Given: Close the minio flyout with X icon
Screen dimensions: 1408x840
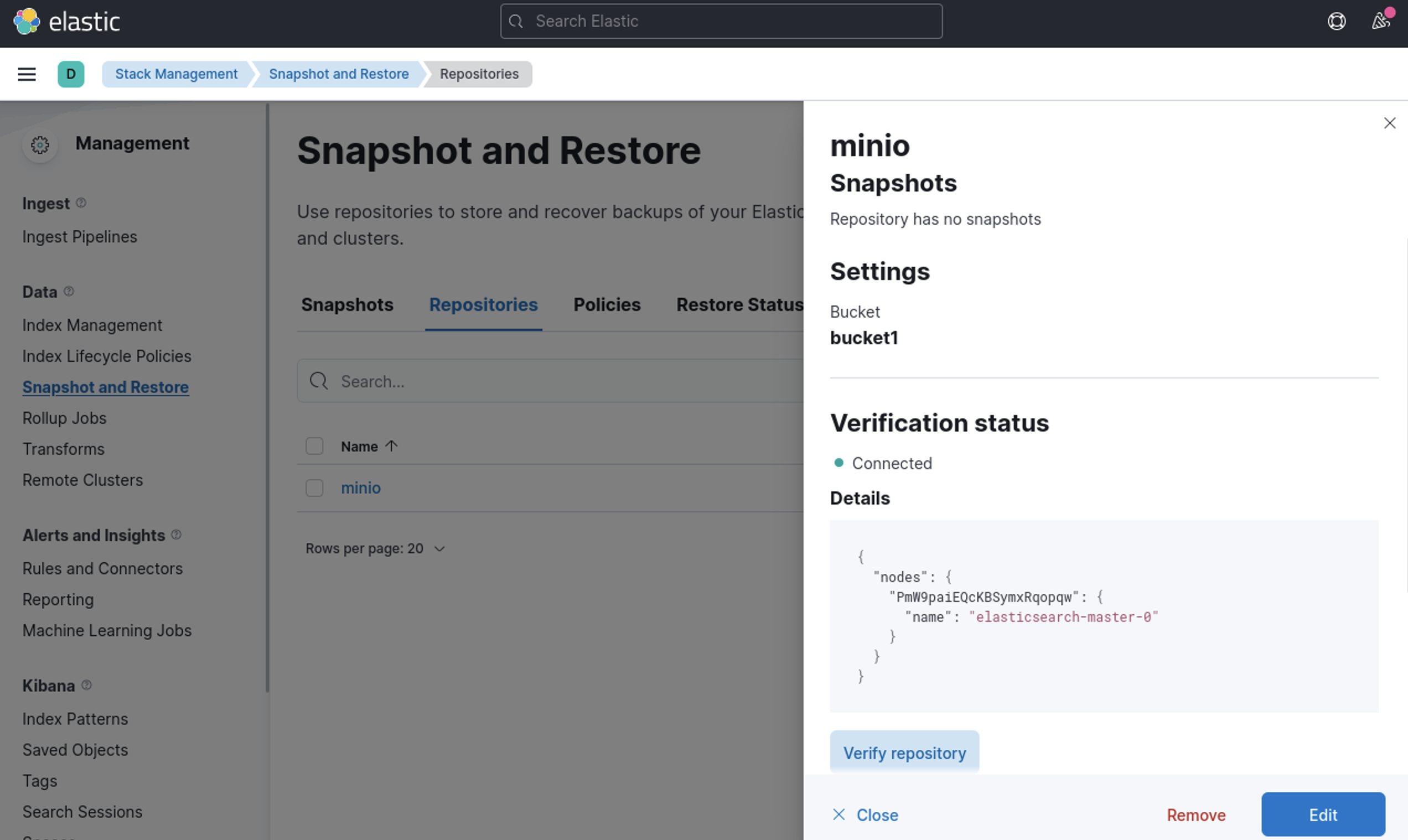Looking at the screenshot, I should (1389, 123).
